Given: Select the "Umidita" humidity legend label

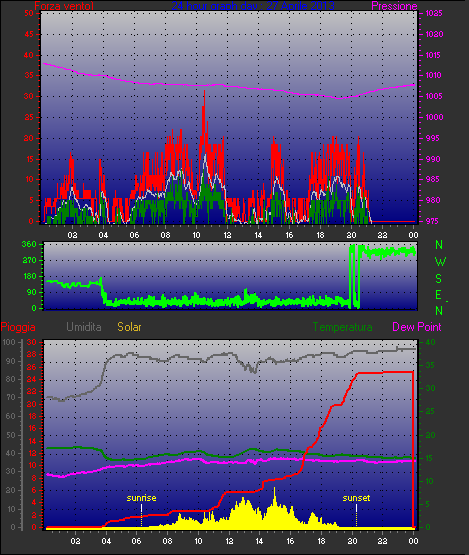Looking at the screenshot, I should (x=84, y=327).
